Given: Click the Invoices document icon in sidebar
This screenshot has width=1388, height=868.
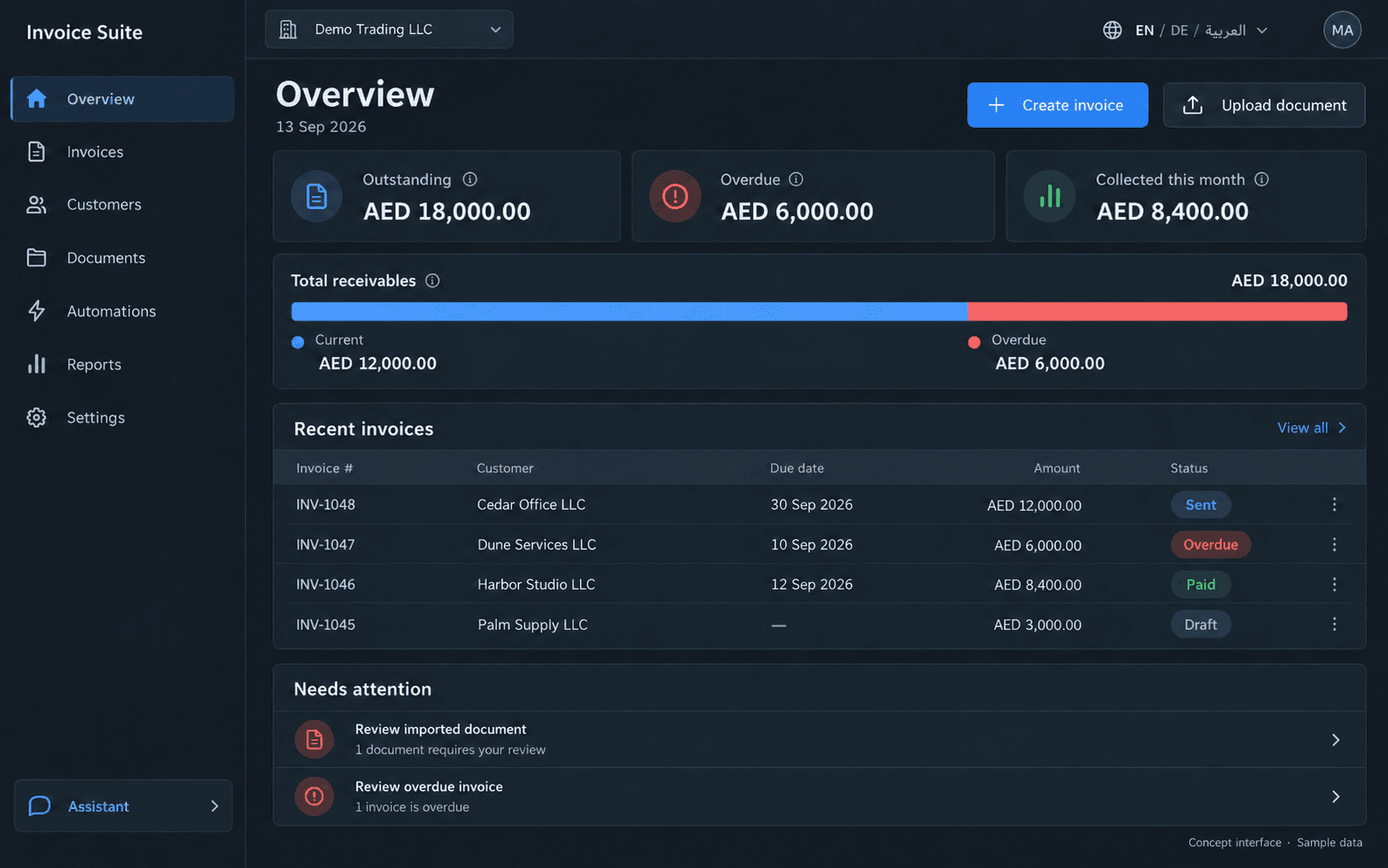Looking at the screenshot, I should click(x=36, y=151).
